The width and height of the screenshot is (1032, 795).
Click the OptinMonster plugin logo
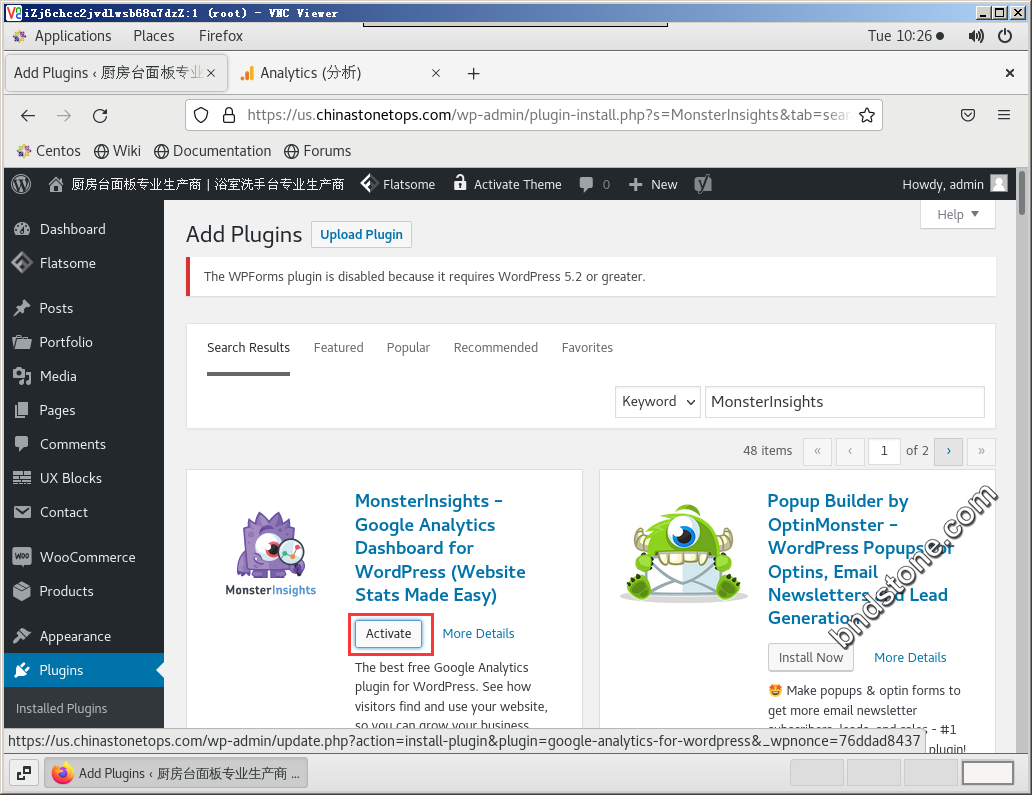[x=683, y=553]
